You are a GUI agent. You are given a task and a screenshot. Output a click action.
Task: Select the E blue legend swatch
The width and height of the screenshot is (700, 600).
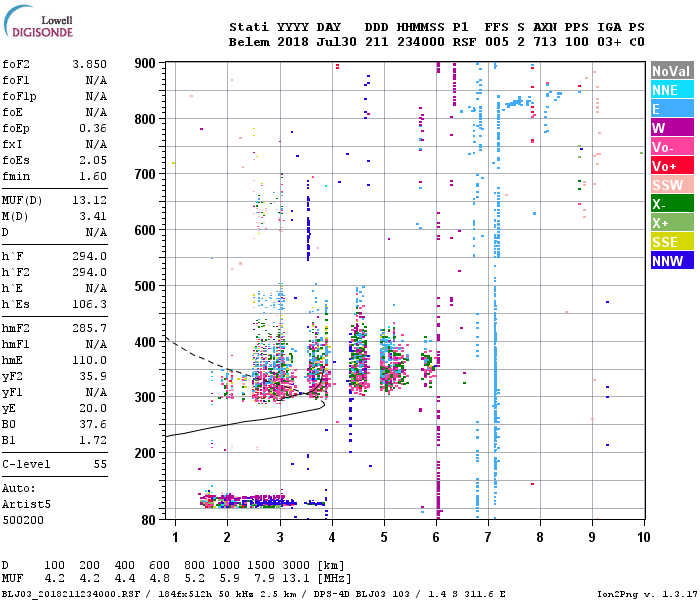tap(672, 108)
